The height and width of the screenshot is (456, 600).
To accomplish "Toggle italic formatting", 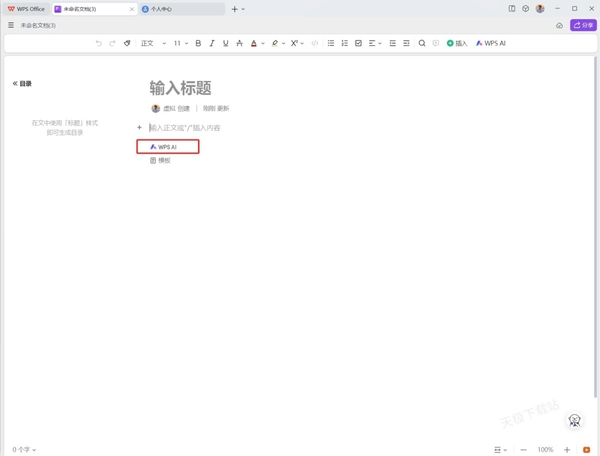I will click(212, 43).
